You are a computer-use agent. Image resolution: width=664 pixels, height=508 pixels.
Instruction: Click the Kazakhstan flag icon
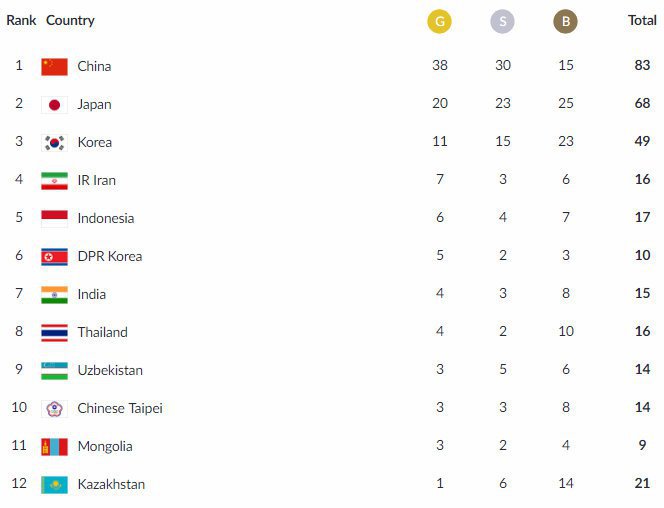pos(54,485)
